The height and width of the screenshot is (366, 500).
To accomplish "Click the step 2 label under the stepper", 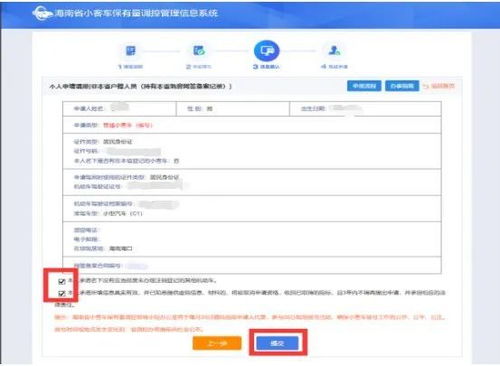I will pos(199,67).
